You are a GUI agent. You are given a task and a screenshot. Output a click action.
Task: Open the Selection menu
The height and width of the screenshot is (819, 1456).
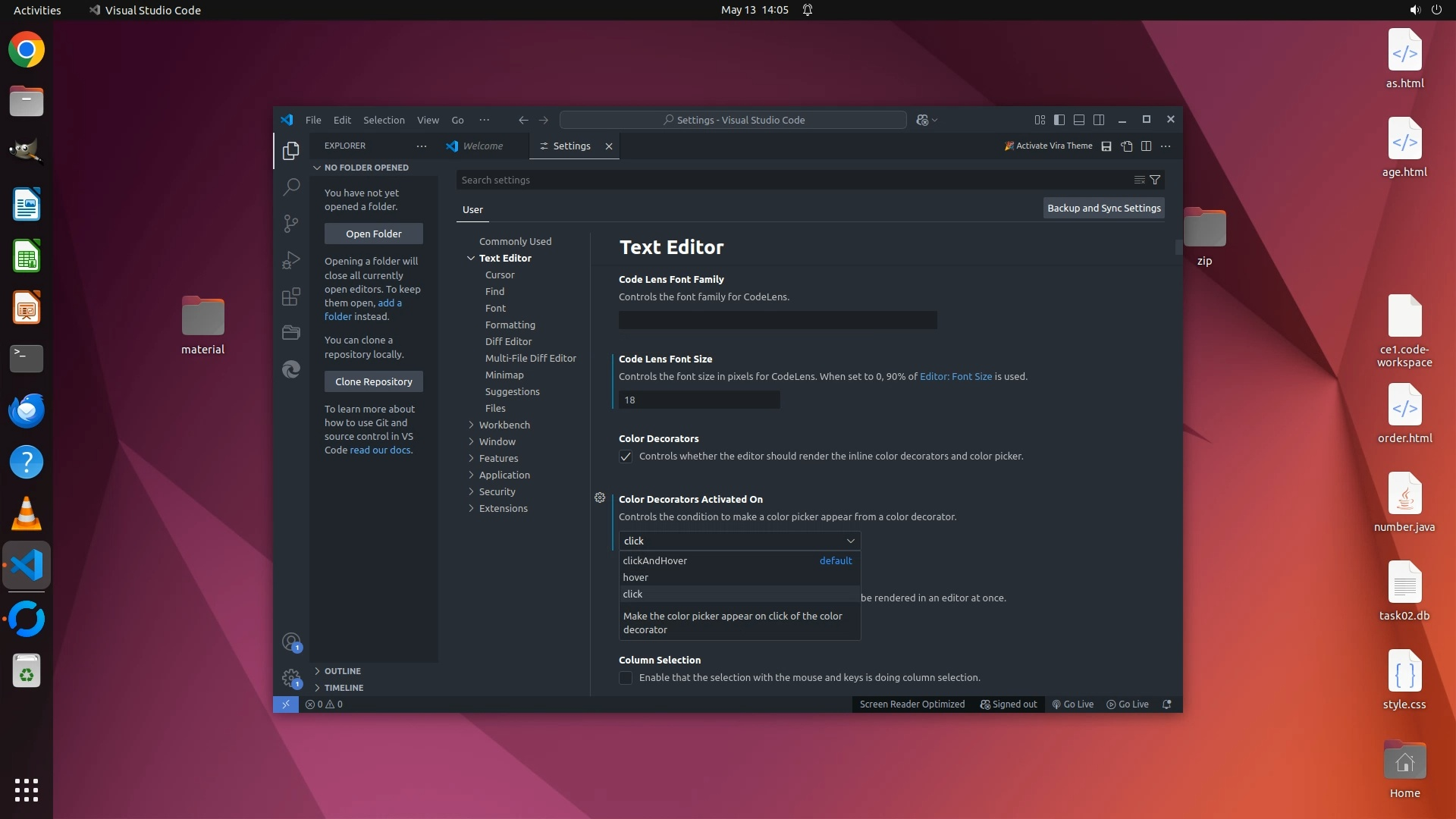pyautogui.click(x=384, y=120)
